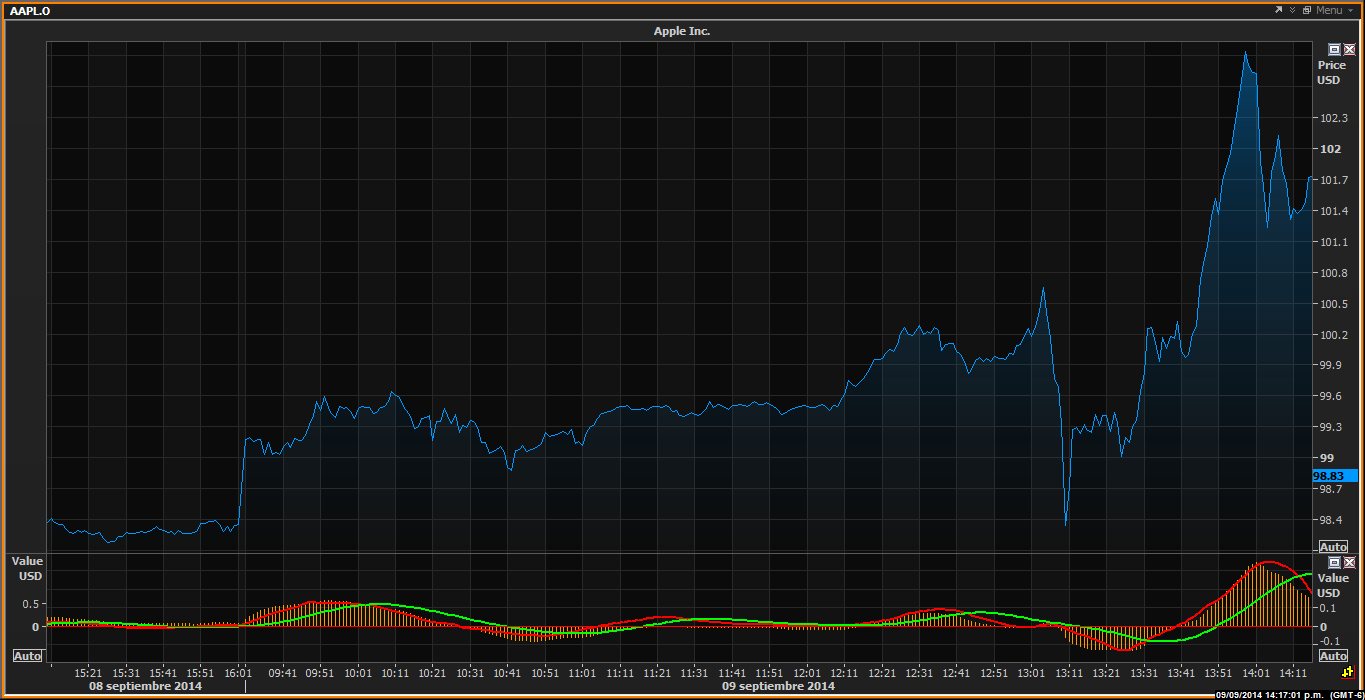The image size is (1365, 700).
Task: Click the 11:01 time axis label
Action: point(583,673)
